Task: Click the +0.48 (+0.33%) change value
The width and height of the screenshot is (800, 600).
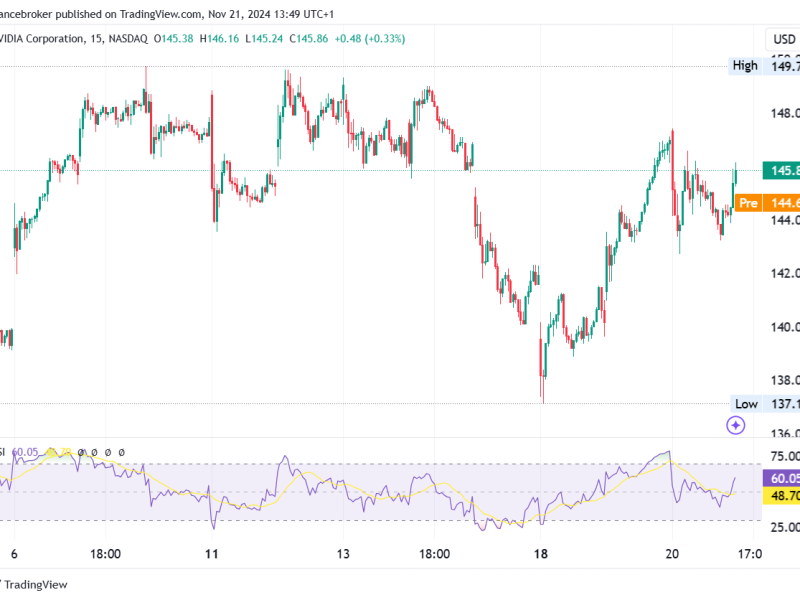Action: 369,39
